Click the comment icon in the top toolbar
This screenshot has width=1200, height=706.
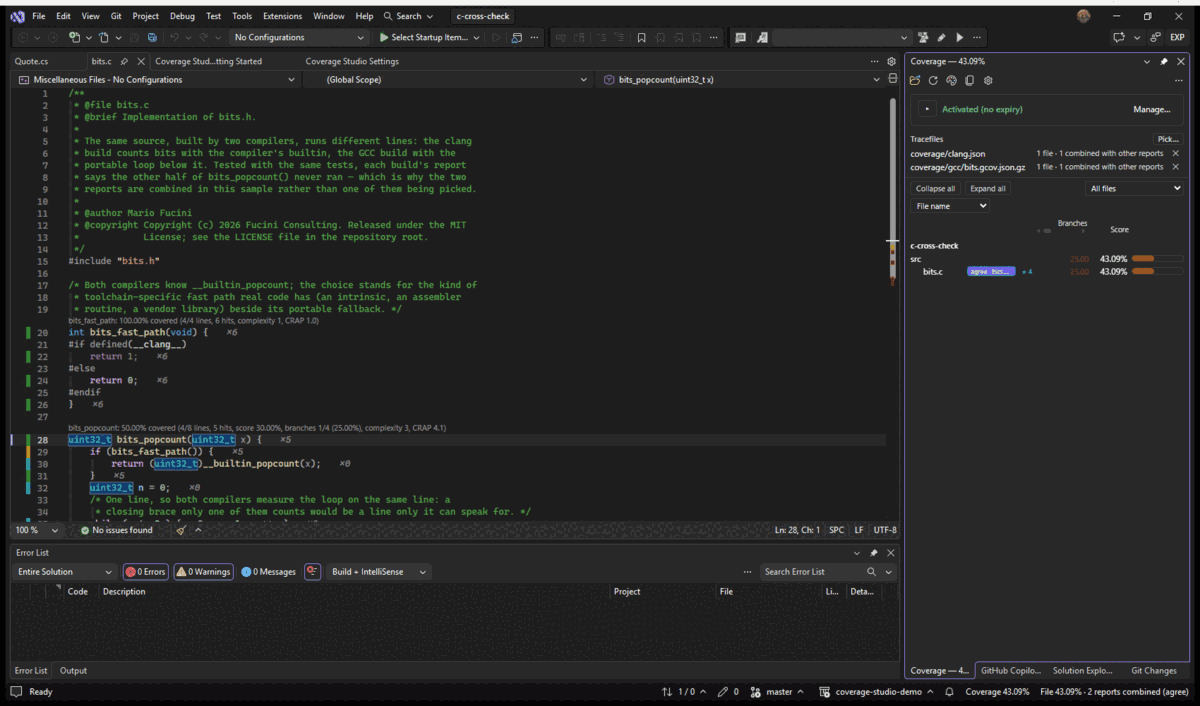(741, 37)
